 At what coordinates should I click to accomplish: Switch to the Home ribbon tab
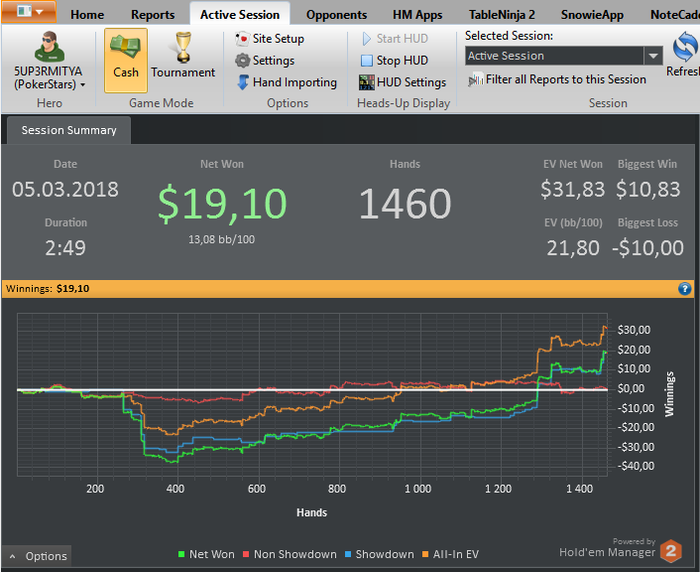tap(87, 15)
